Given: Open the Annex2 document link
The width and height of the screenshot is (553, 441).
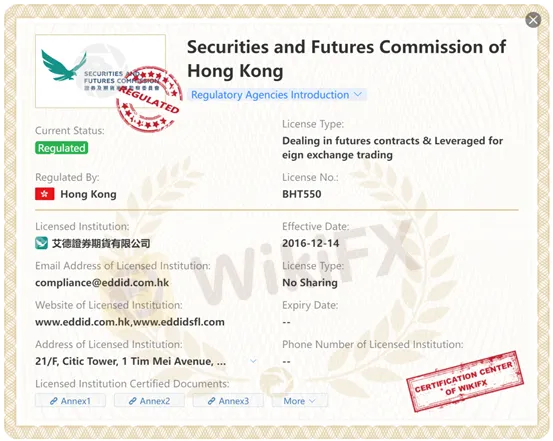Looking at the screenshot, I should pos(149,401).
